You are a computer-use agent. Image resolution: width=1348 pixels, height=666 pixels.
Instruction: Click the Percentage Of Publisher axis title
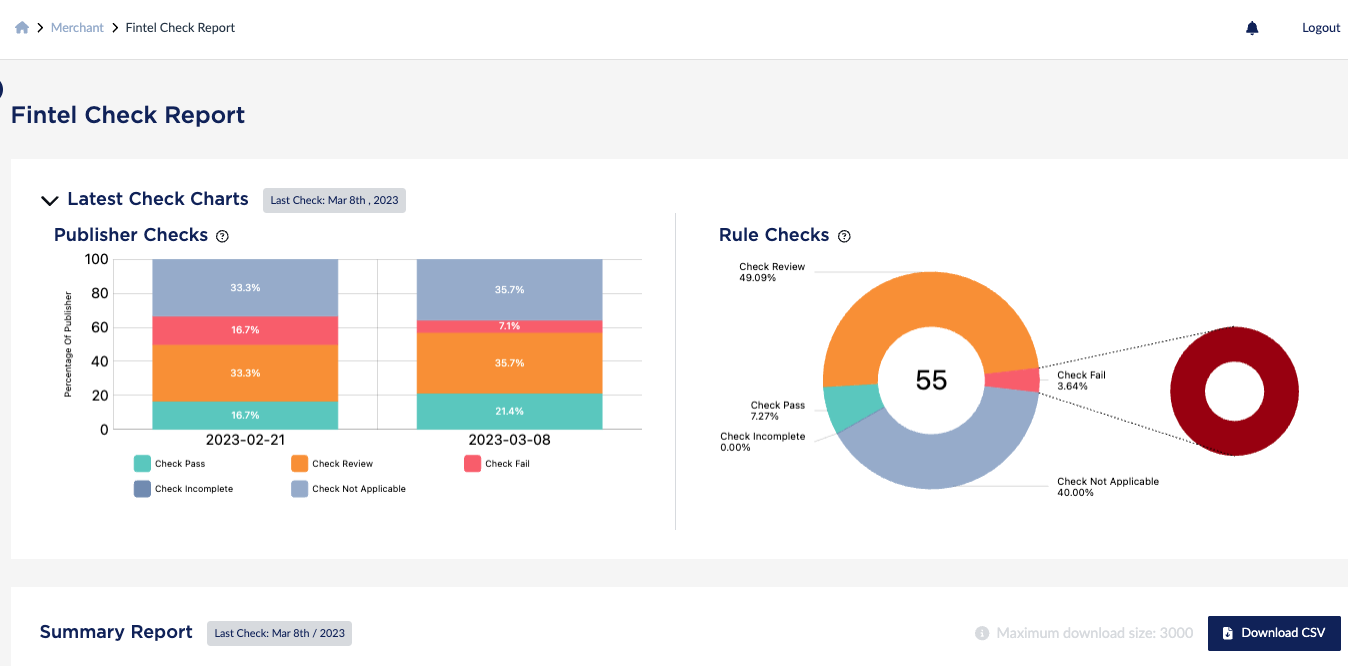[69, 345]
